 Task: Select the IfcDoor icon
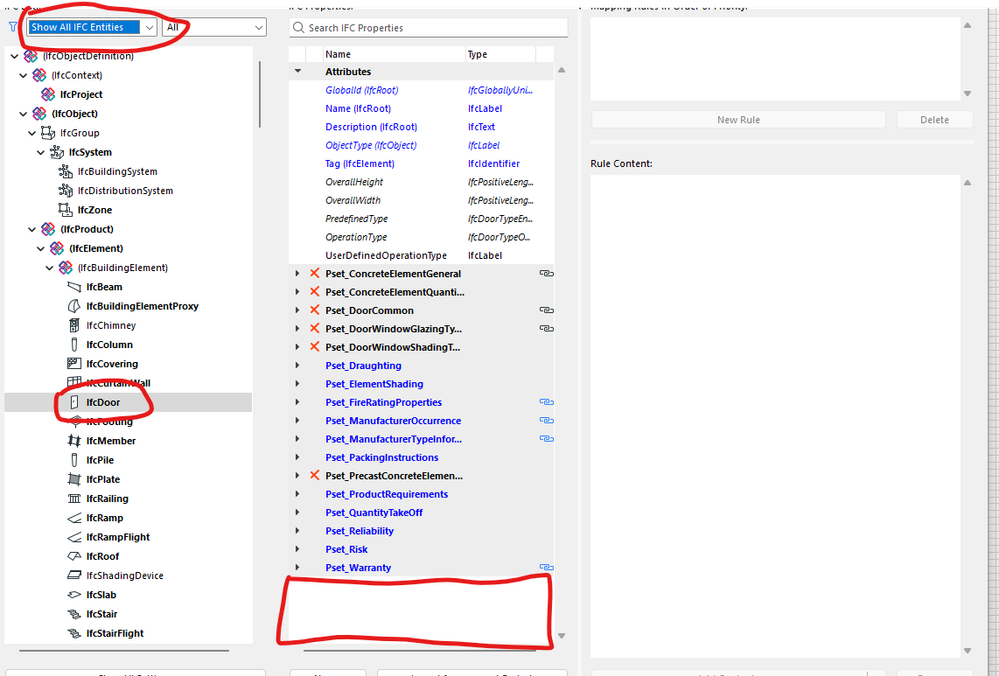coord(74,402)
